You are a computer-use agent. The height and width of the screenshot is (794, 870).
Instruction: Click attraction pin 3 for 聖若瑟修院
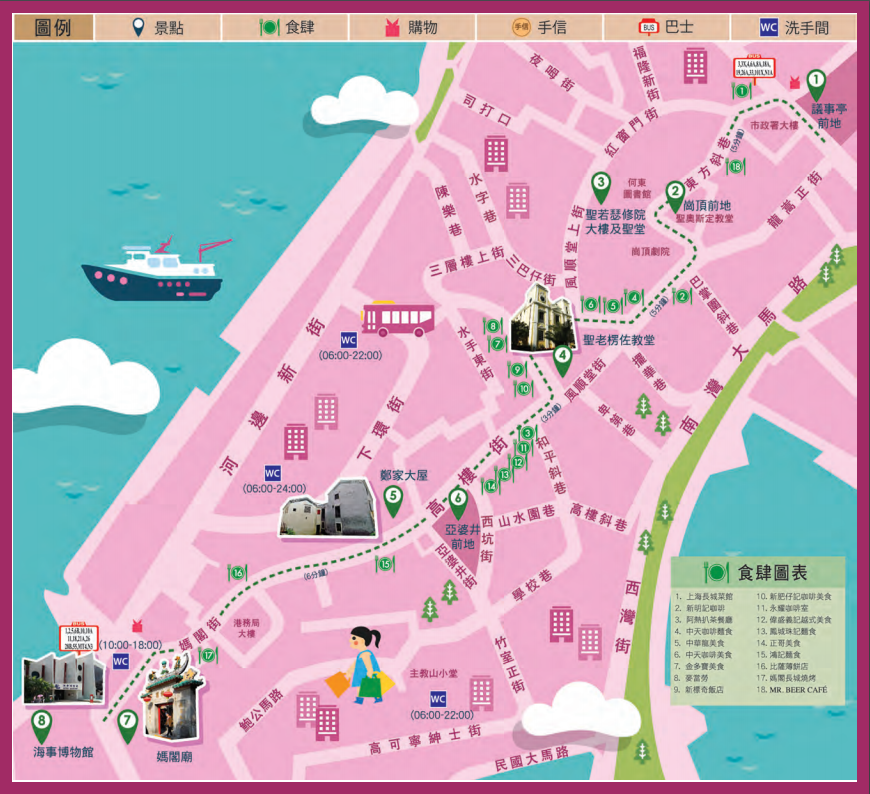point(600,185)
